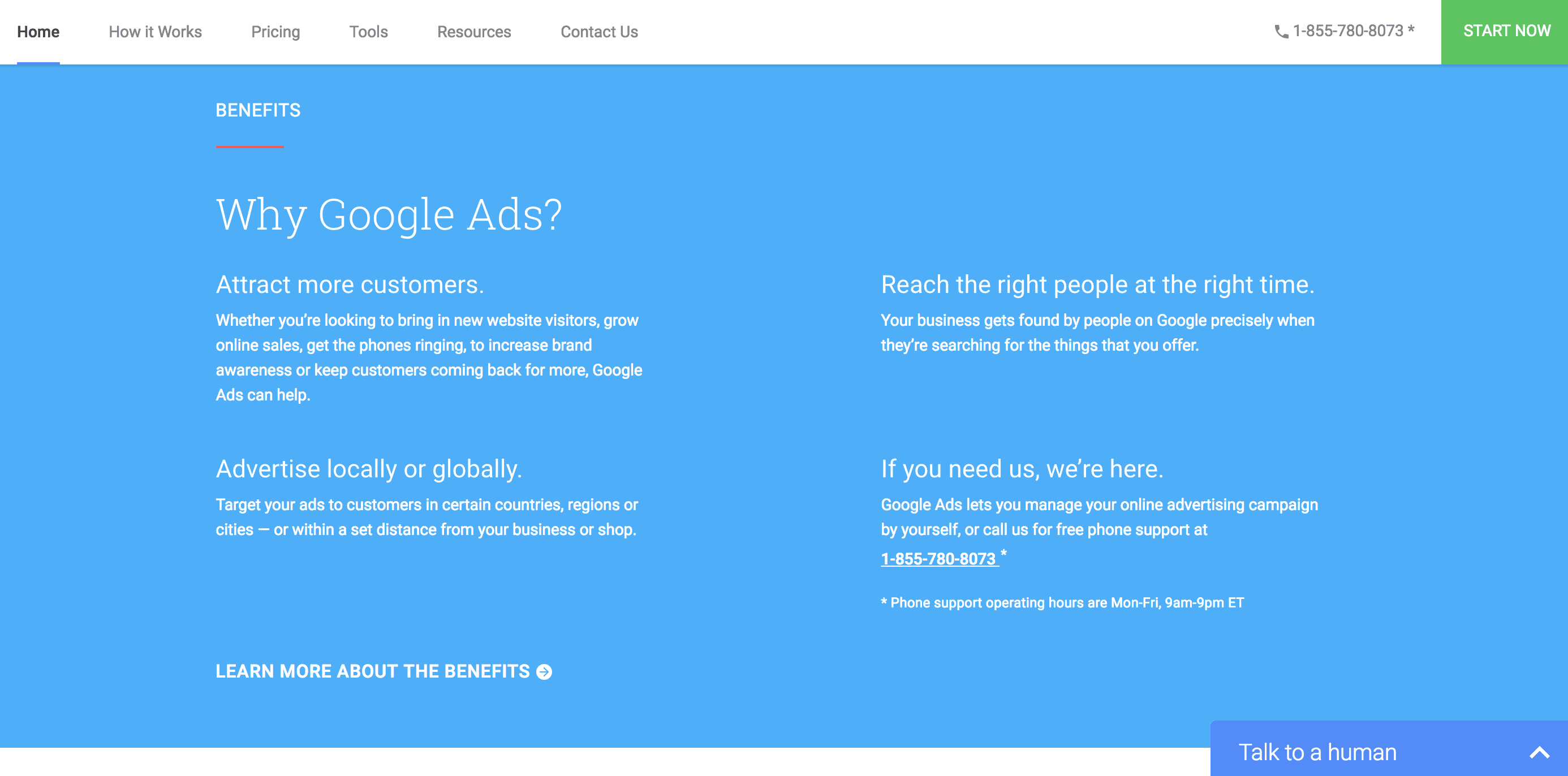Click Advertise locally or globally heading

369,469
